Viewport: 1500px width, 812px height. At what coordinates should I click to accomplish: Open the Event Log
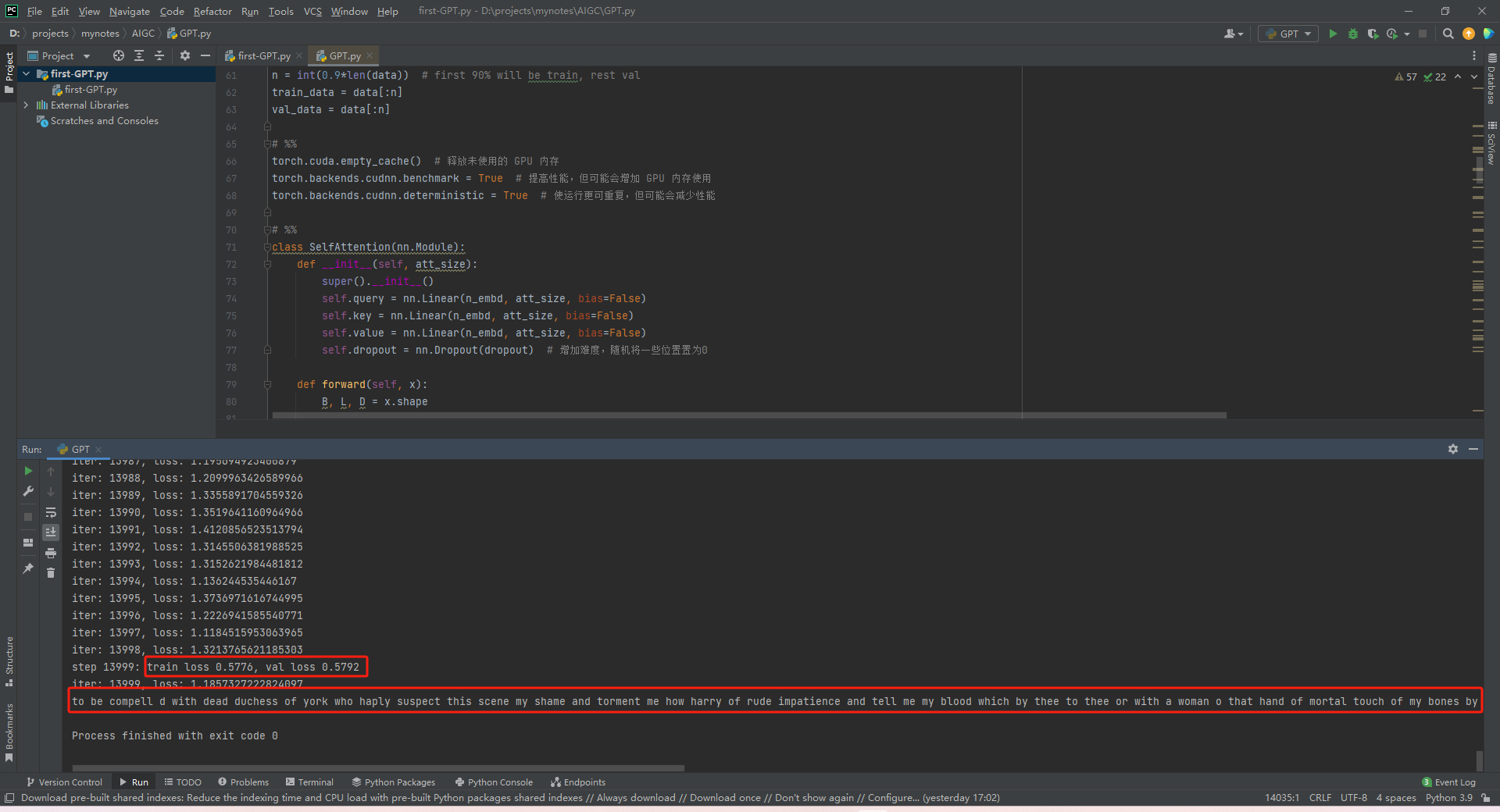pos(1448,782)
